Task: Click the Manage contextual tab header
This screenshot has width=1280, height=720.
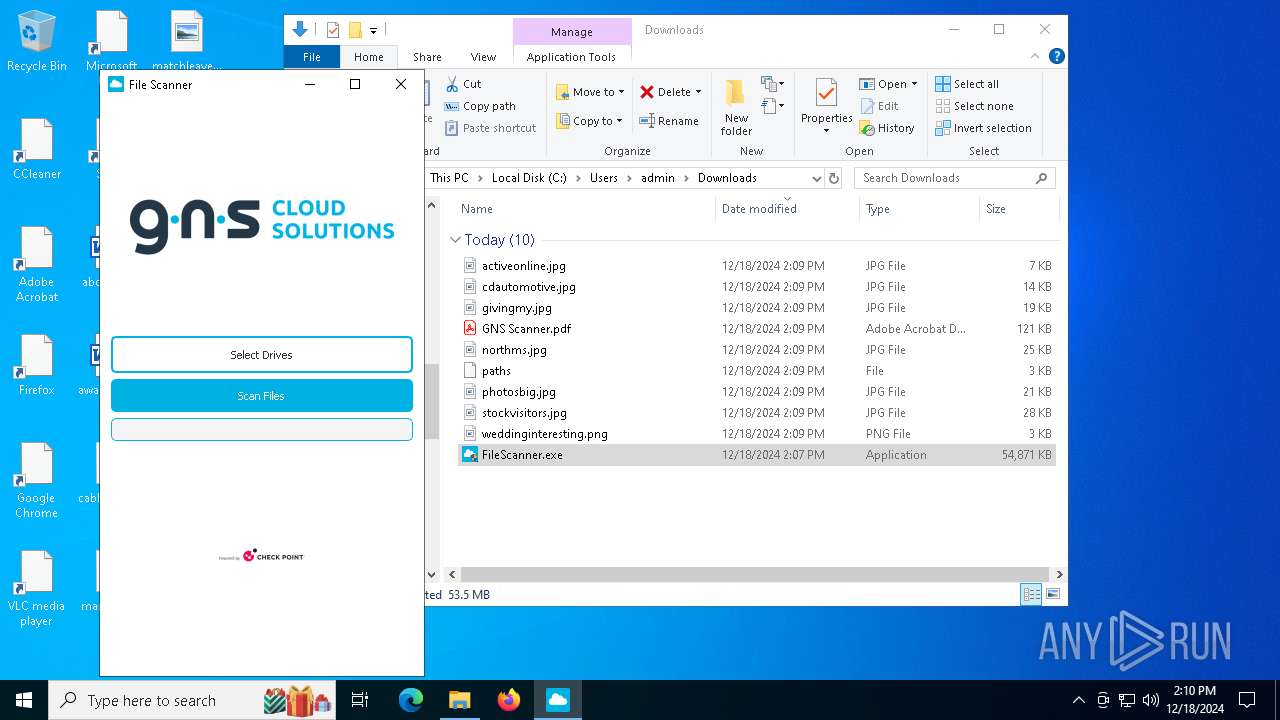Action: 572,32
